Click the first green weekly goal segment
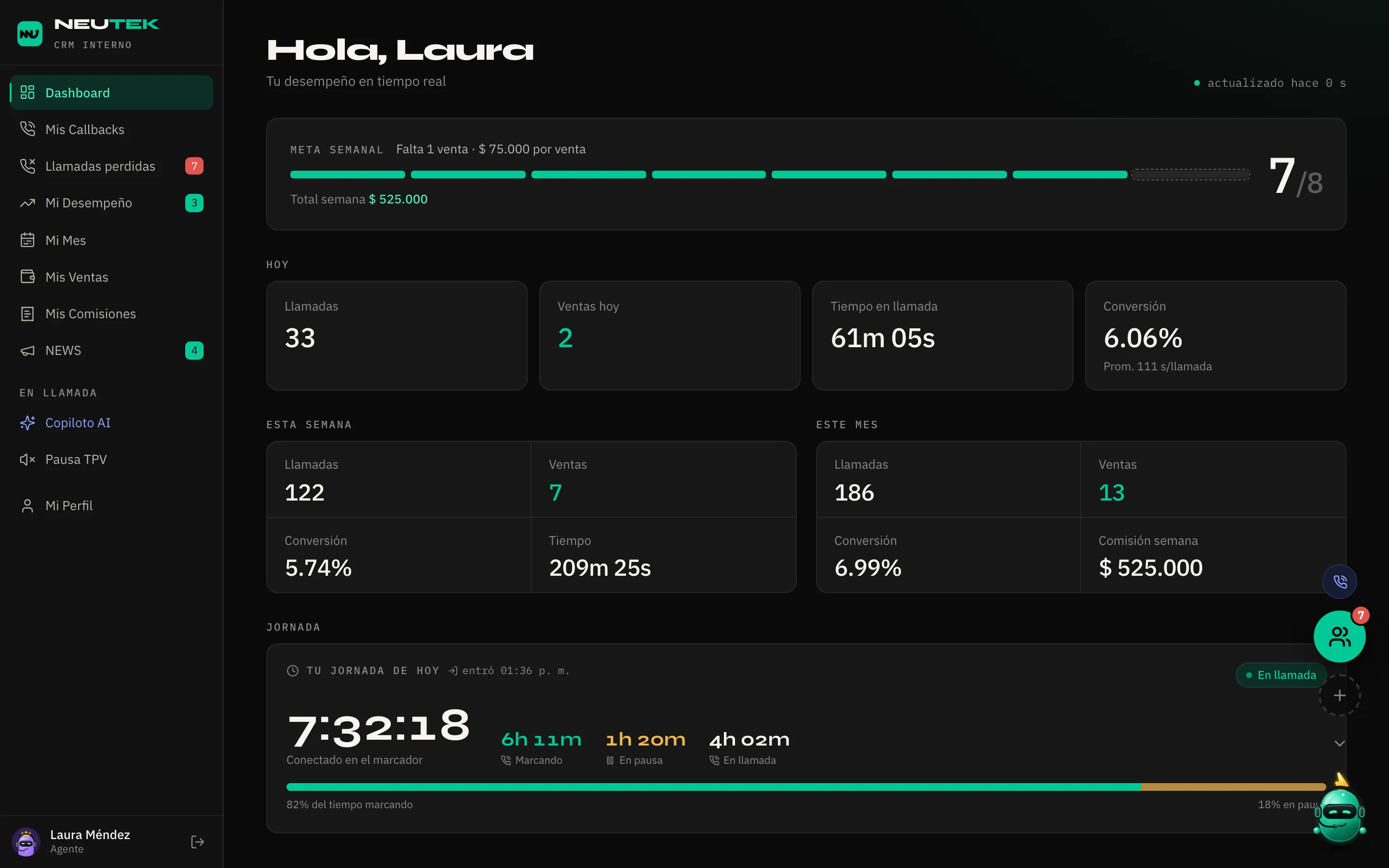 (x=348, y=175)
